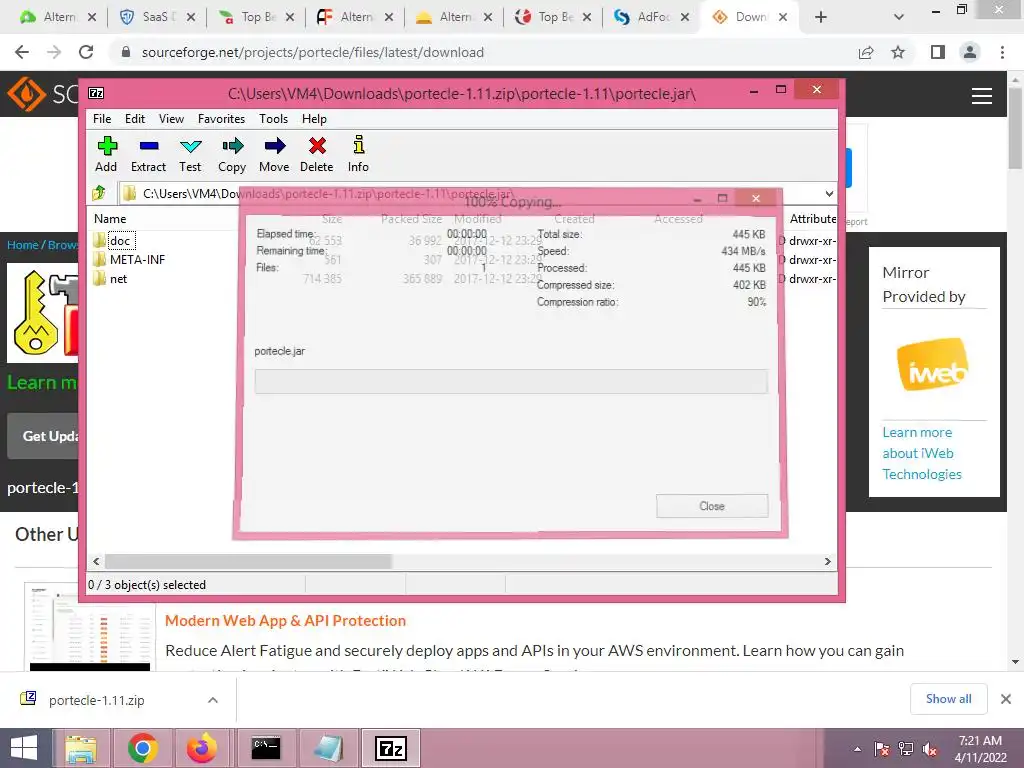Image resolution: width=1024 pixels, height=768 pixels.
Task: Click the Chrome back arrow
Action: tap(22, 52)
